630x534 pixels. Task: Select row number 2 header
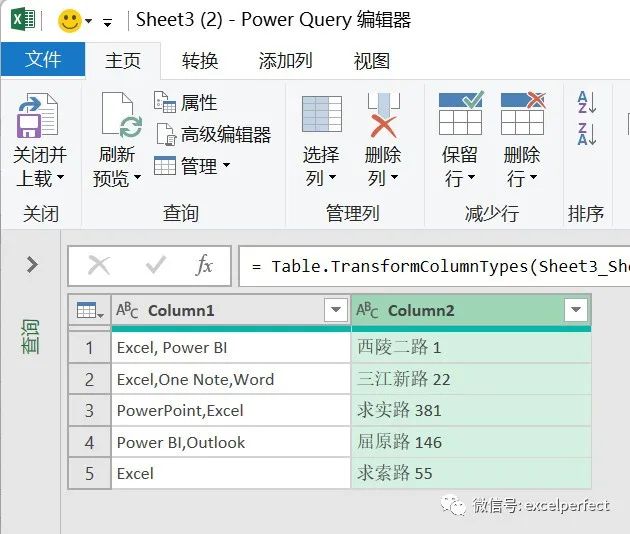[x=89, y=379]
